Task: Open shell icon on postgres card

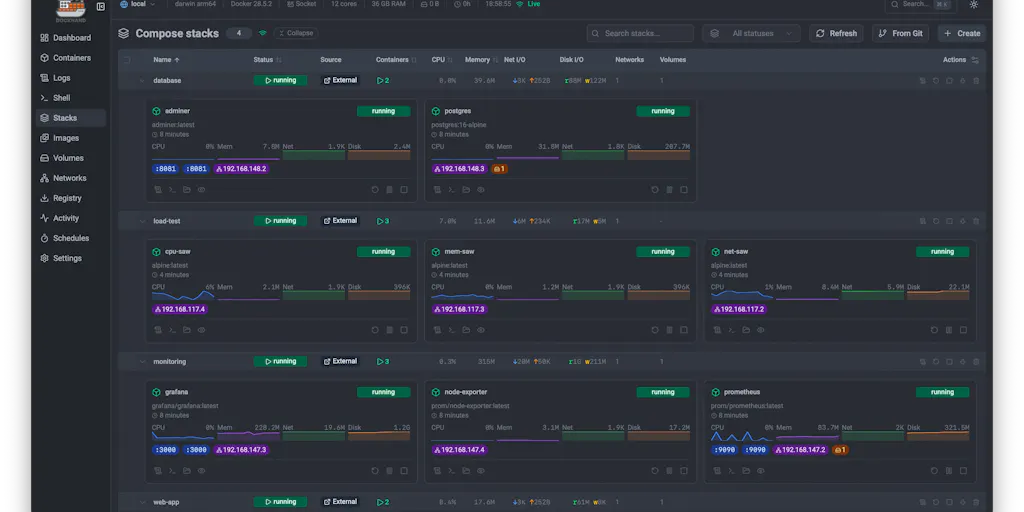Action: [x=451, y=190]
